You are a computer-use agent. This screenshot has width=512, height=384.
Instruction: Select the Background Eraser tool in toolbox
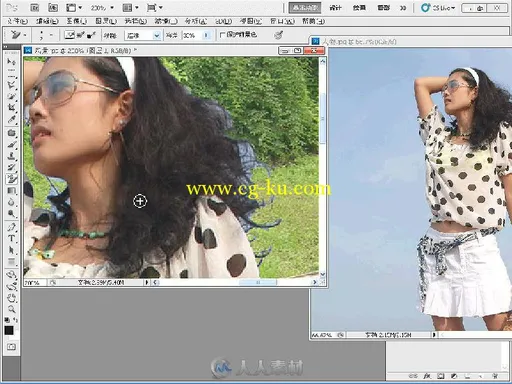11,179
